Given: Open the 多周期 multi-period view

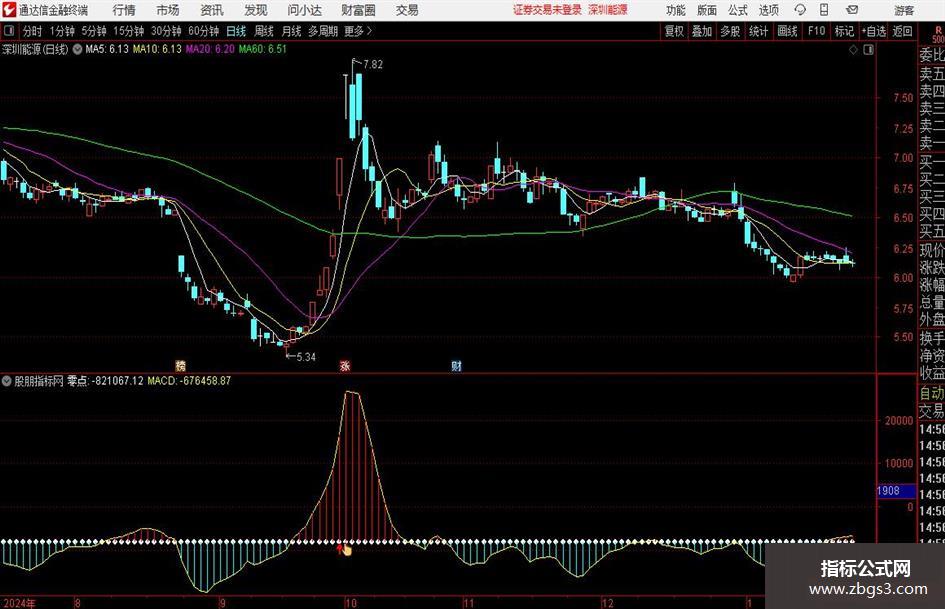Looking at the screenshot, I should (x=322, y=31).
